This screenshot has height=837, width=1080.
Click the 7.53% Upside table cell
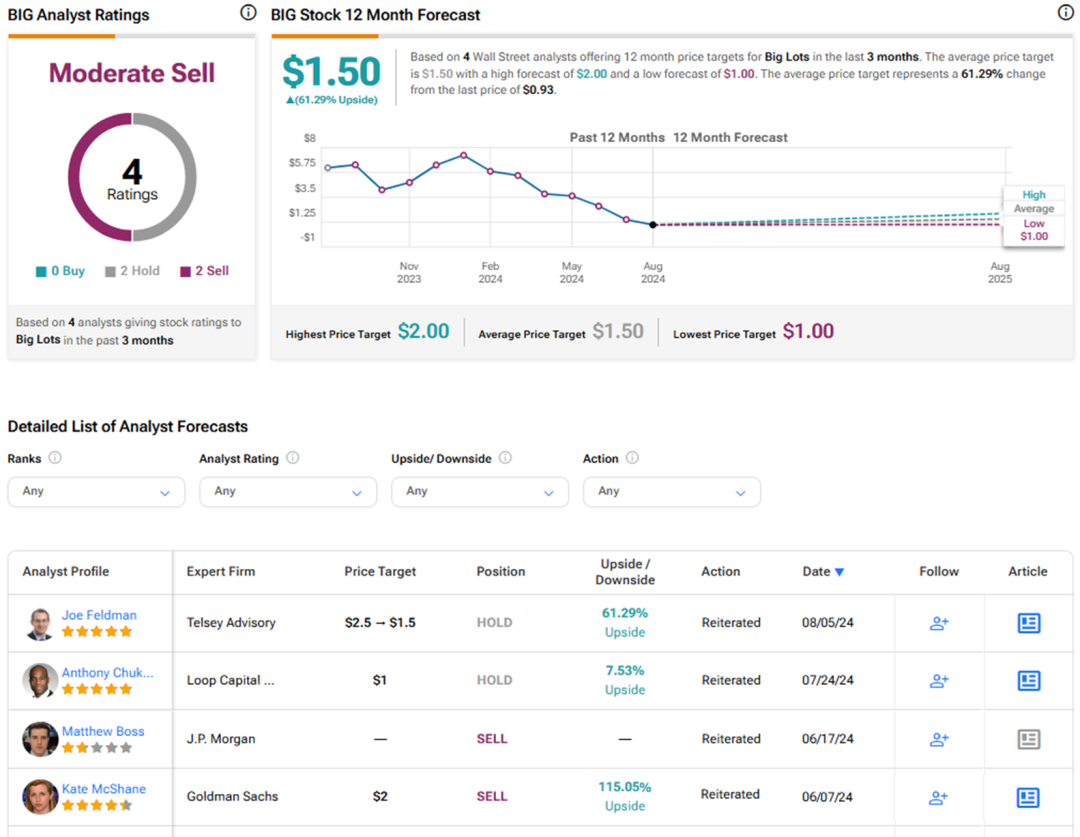tap(625, 681)
